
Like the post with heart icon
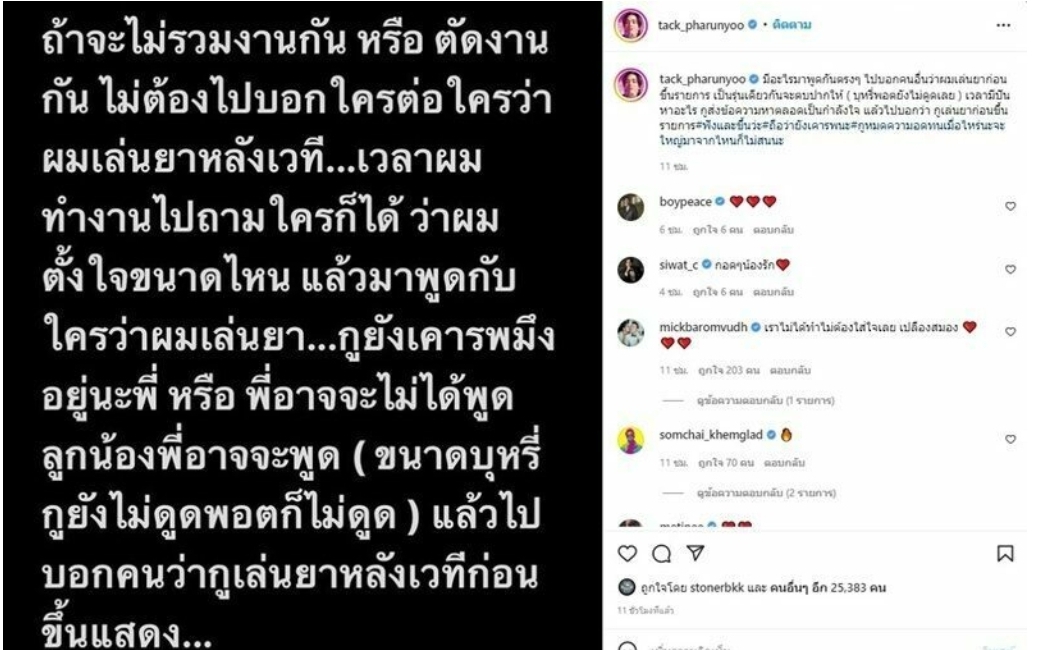627,553
